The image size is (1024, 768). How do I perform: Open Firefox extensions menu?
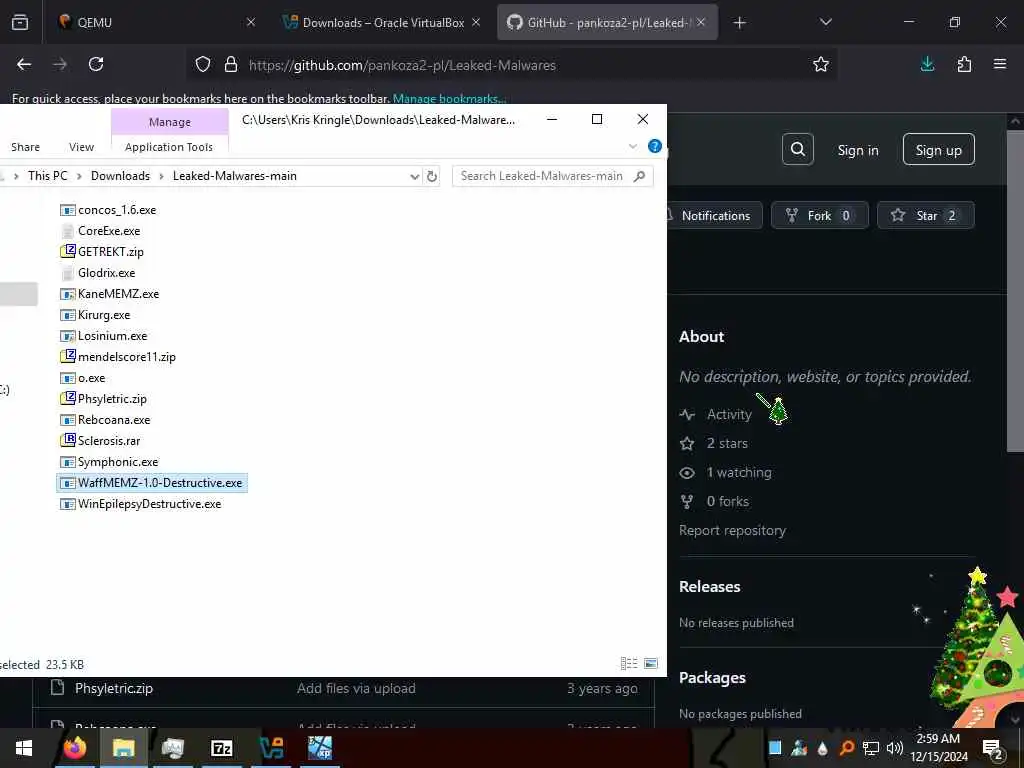[x=964, y=64]
